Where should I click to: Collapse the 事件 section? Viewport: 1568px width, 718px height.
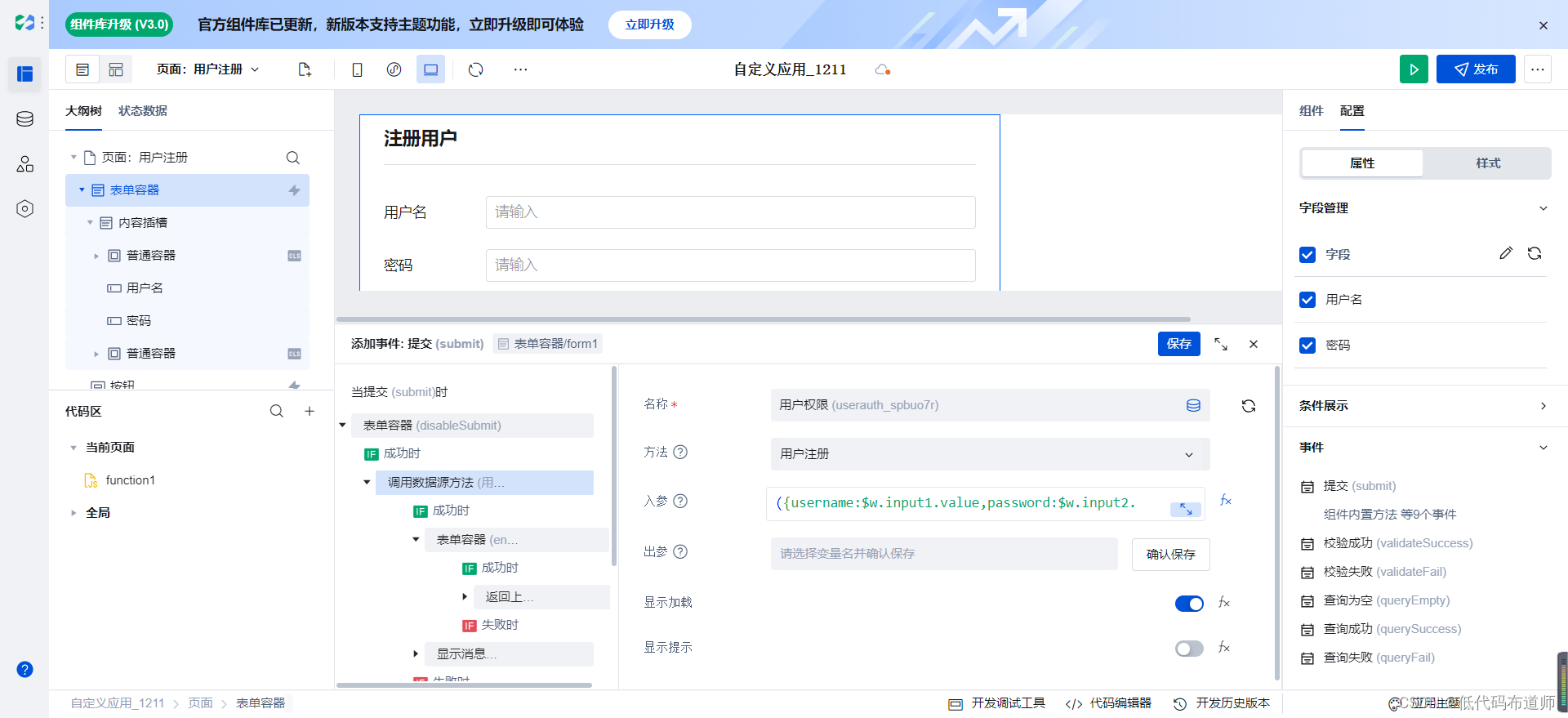[x=1543, y=448]
